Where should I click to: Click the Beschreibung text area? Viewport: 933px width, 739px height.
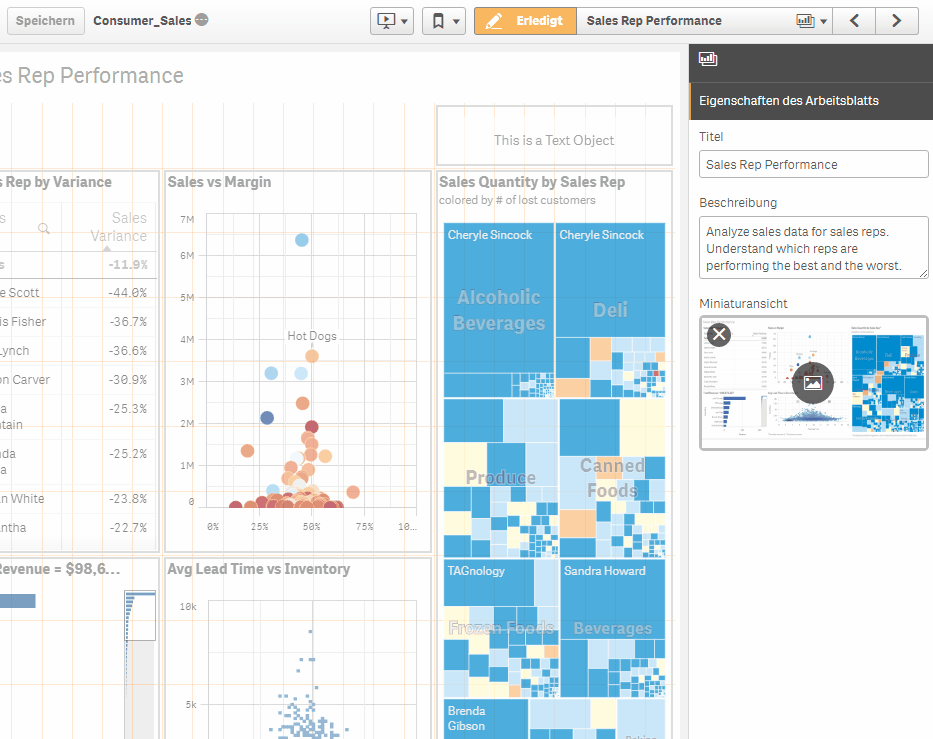click(813, 248)
